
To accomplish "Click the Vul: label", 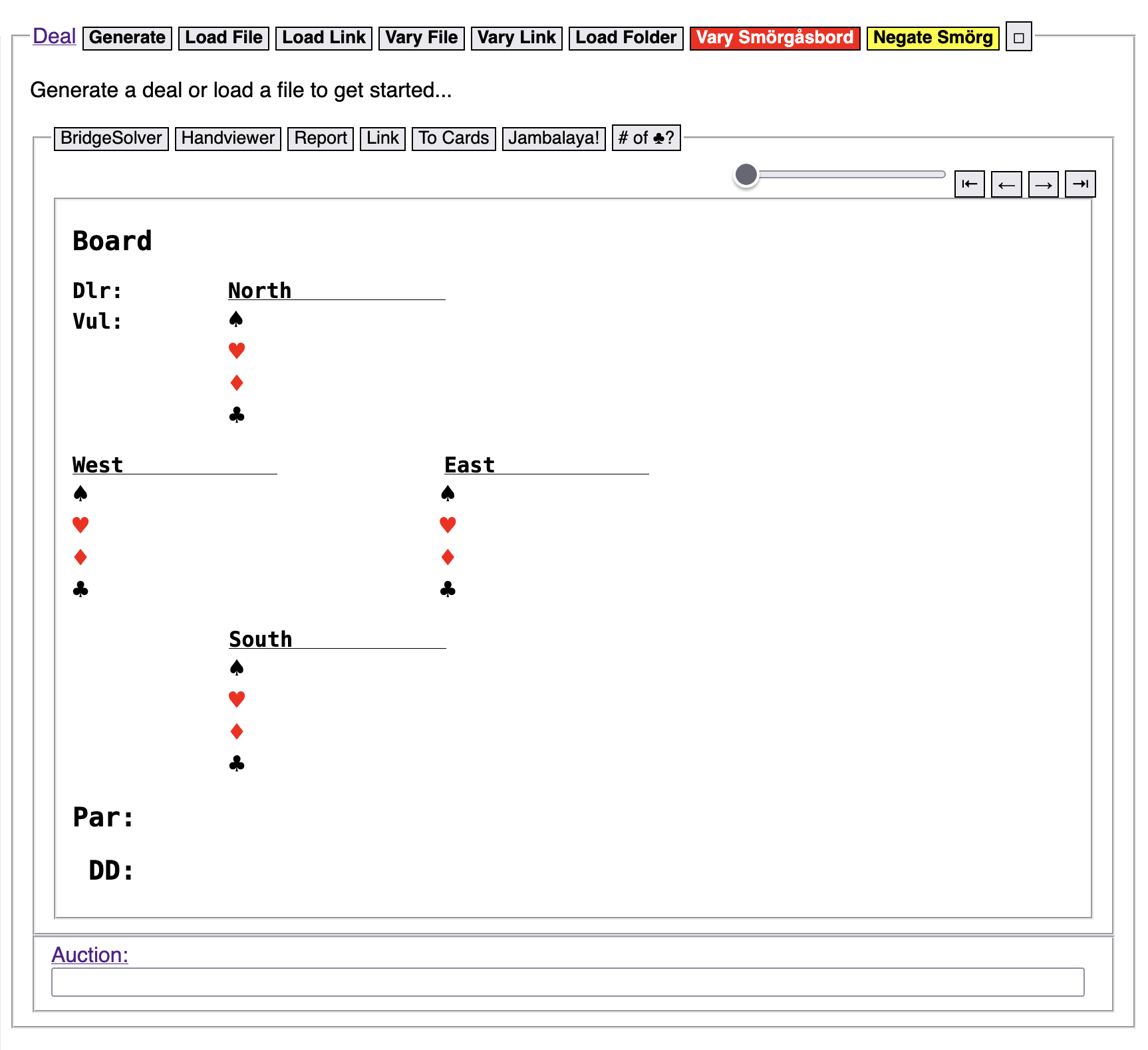I will (97, 321).
